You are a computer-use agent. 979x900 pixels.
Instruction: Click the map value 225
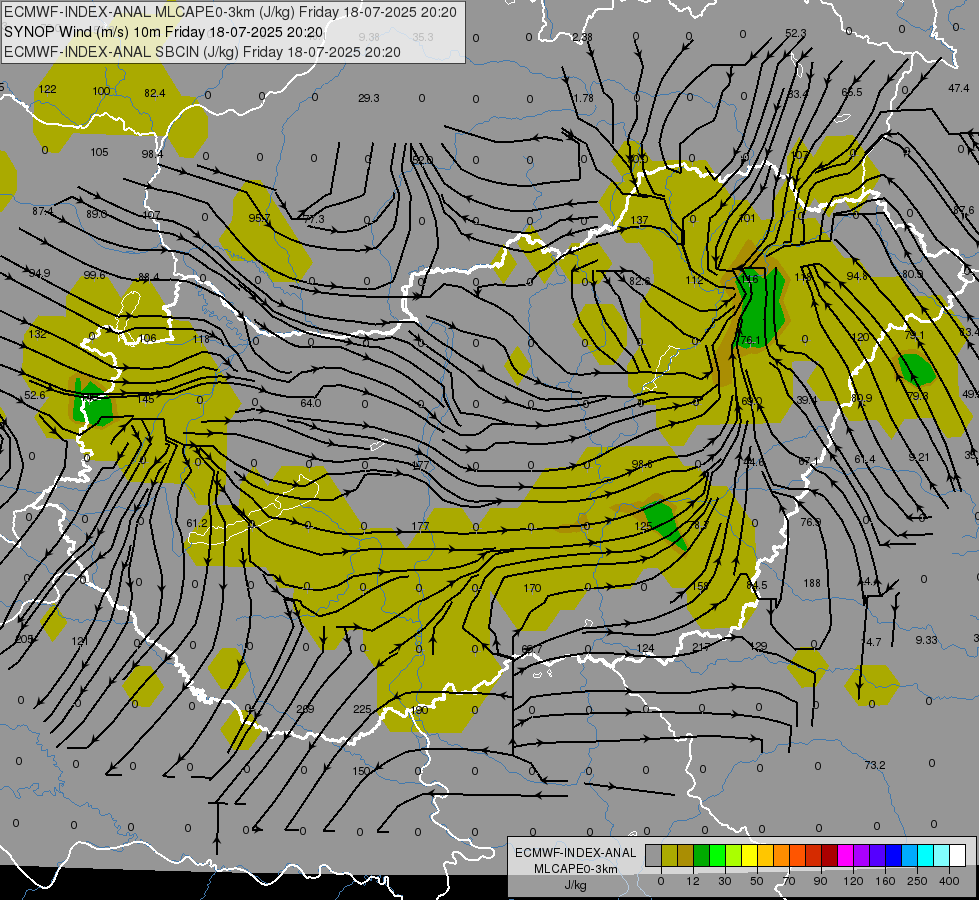pyautogui.click(x=362, y=710)
